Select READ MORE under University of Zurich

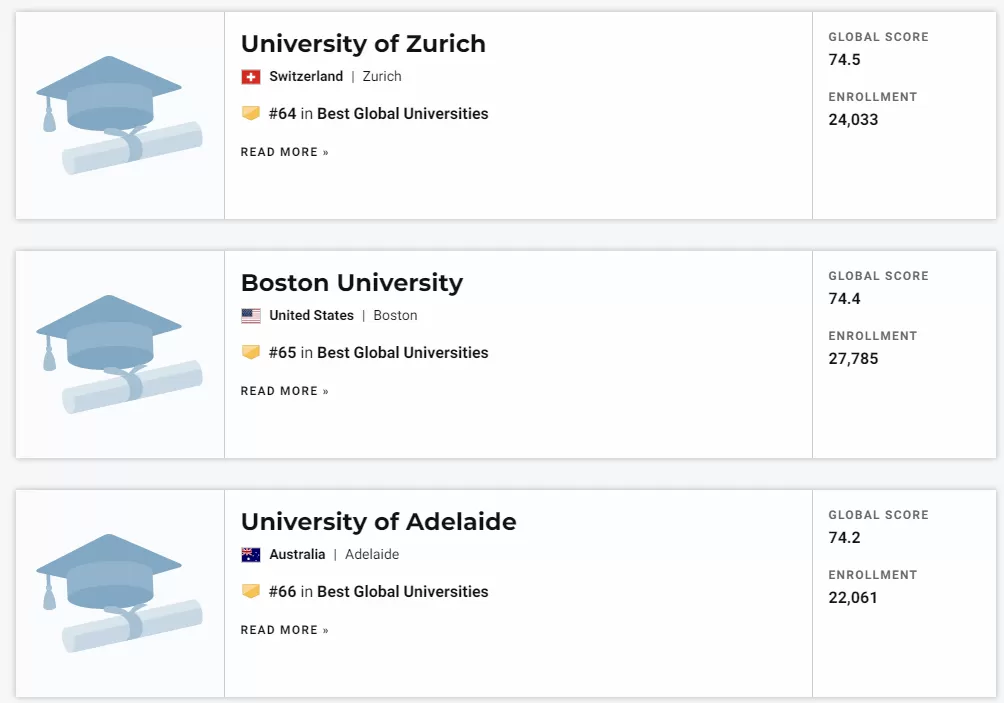click(284, 152)
